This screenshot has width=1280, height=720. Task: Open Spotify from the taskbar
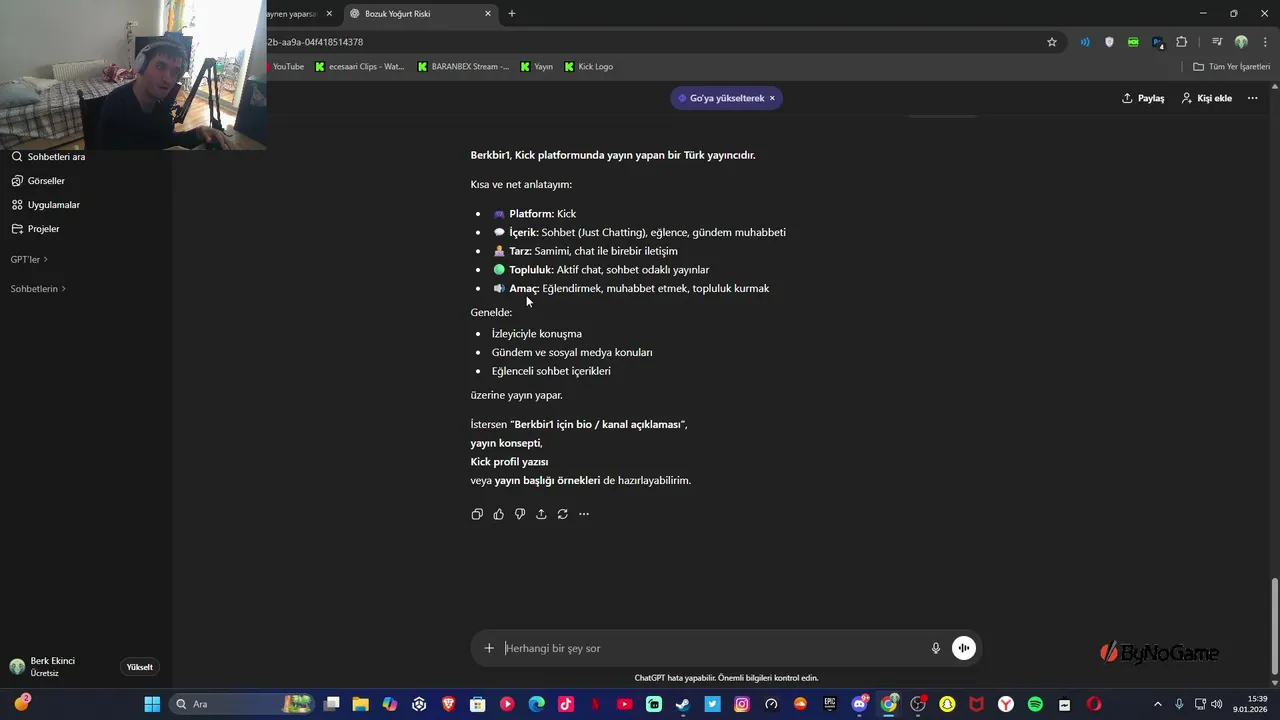(1035, 704)
